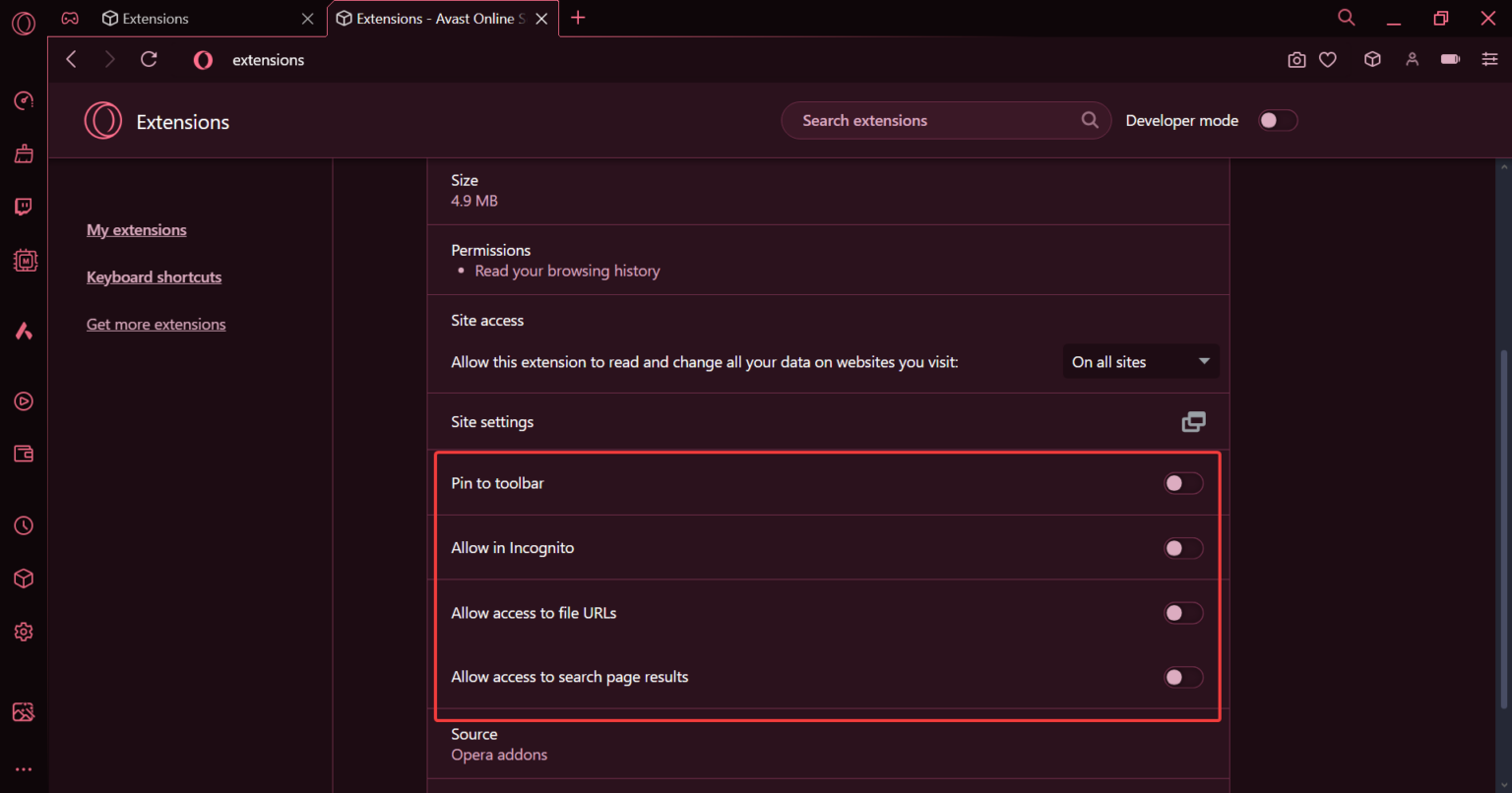Open the Twitch sidebar panel

(x=24, y=206)
